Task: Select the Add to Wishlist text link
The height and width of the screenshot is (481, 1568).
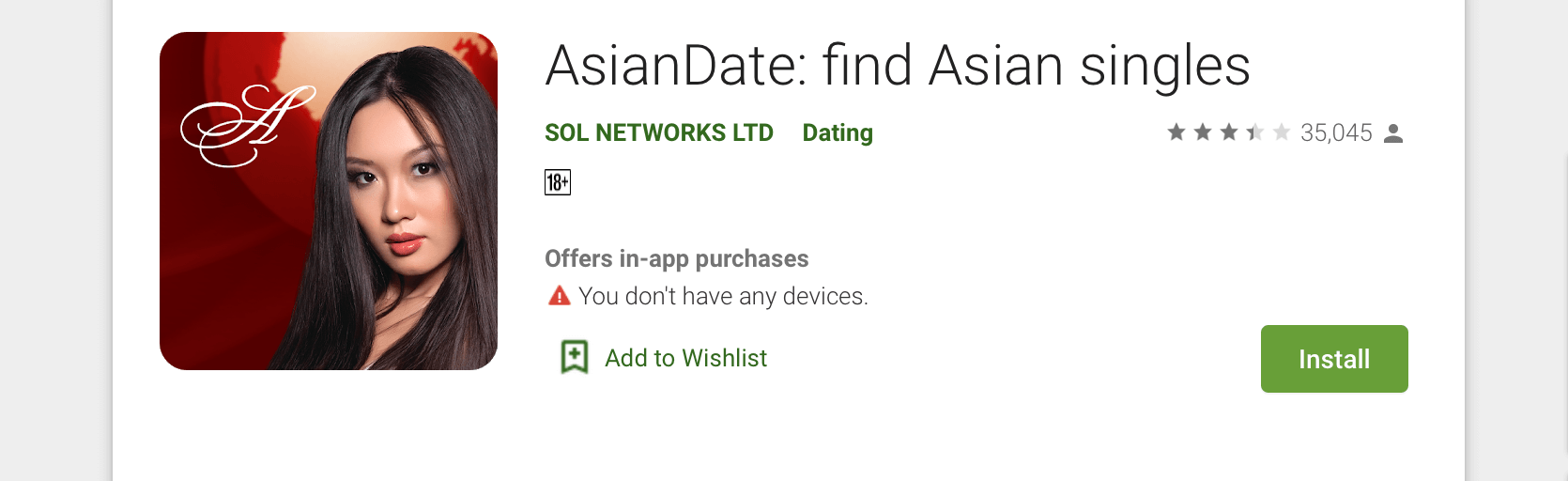Action: (x=685, y=358)
